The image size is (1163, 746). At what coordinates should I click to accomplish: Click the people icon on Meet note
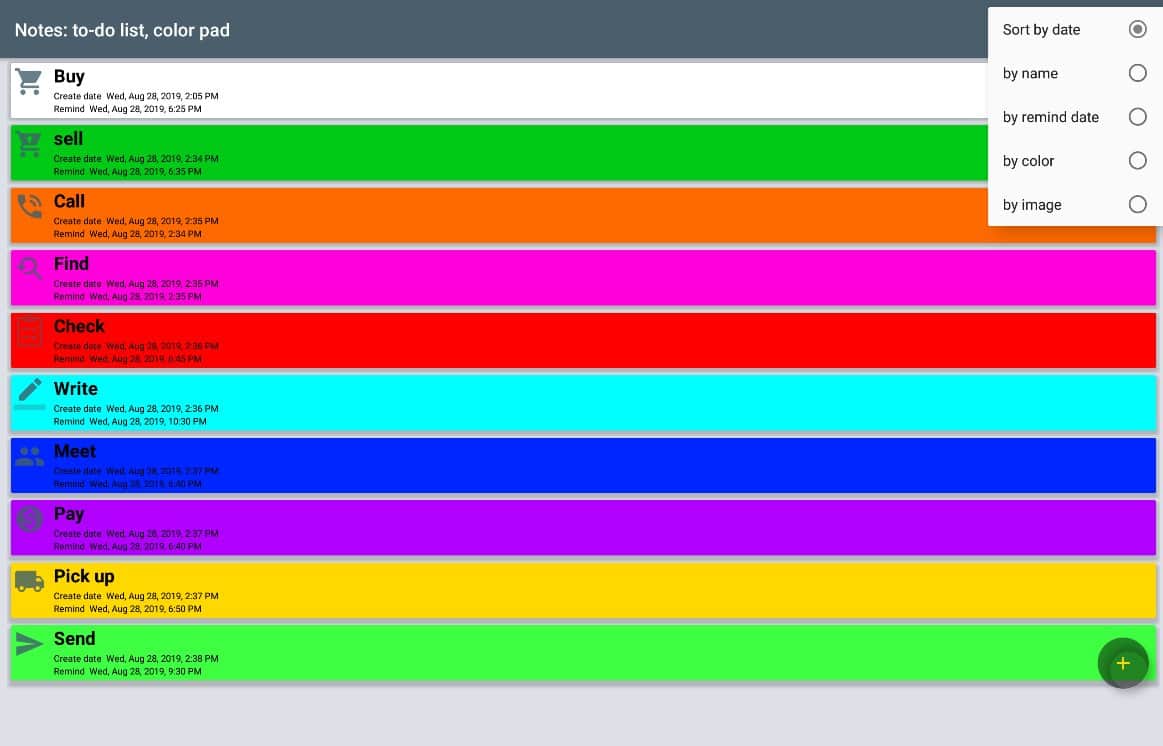coord(29,456)
